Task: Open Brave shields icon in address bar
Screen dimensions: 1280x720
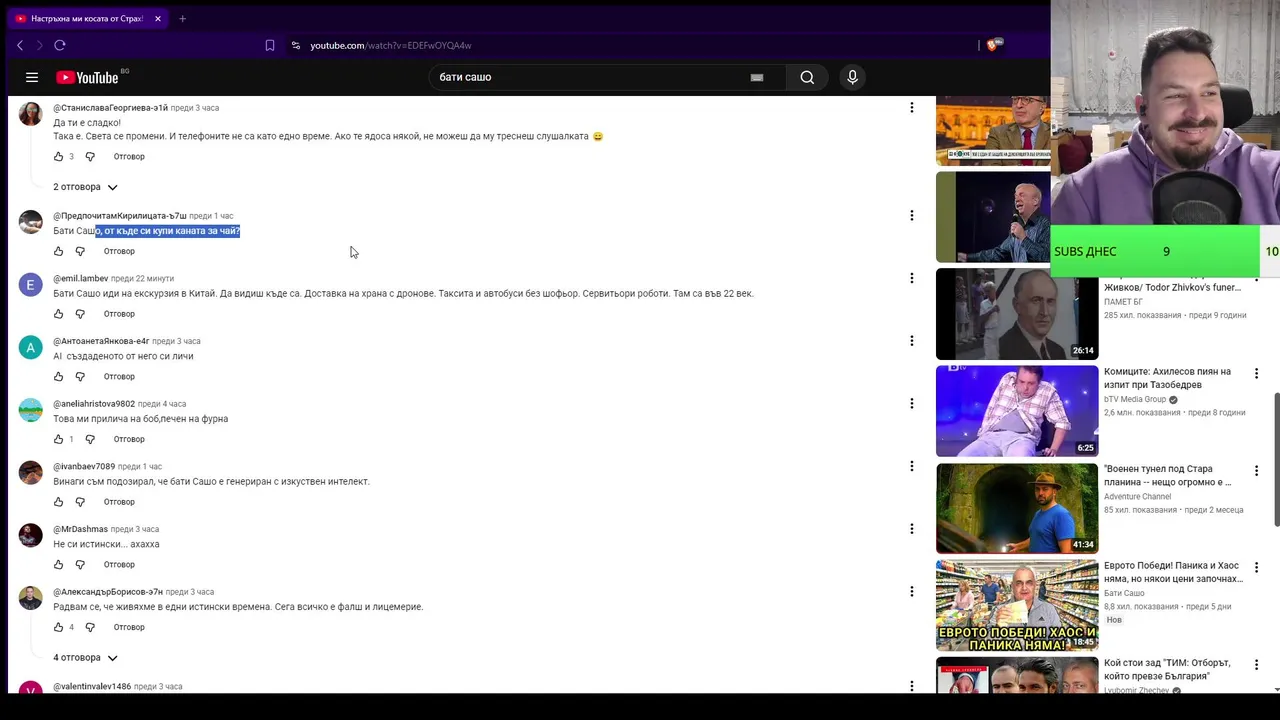Action: tap(994, 45)
